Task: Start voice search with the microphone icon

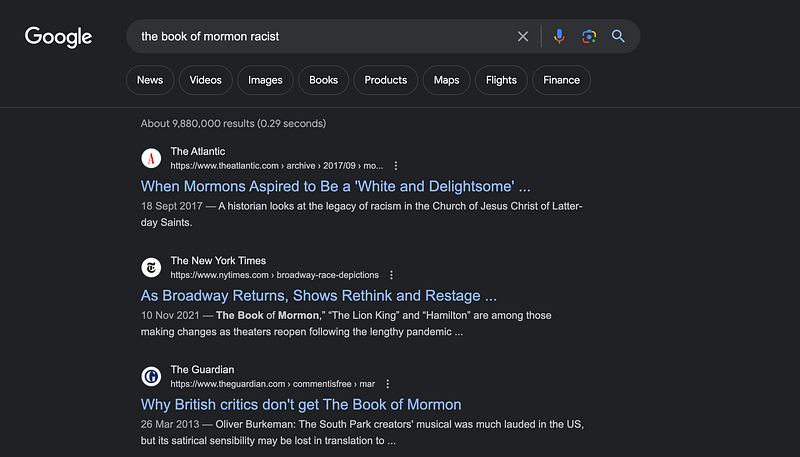Action: pyautogui.click(x=559, y=36)
